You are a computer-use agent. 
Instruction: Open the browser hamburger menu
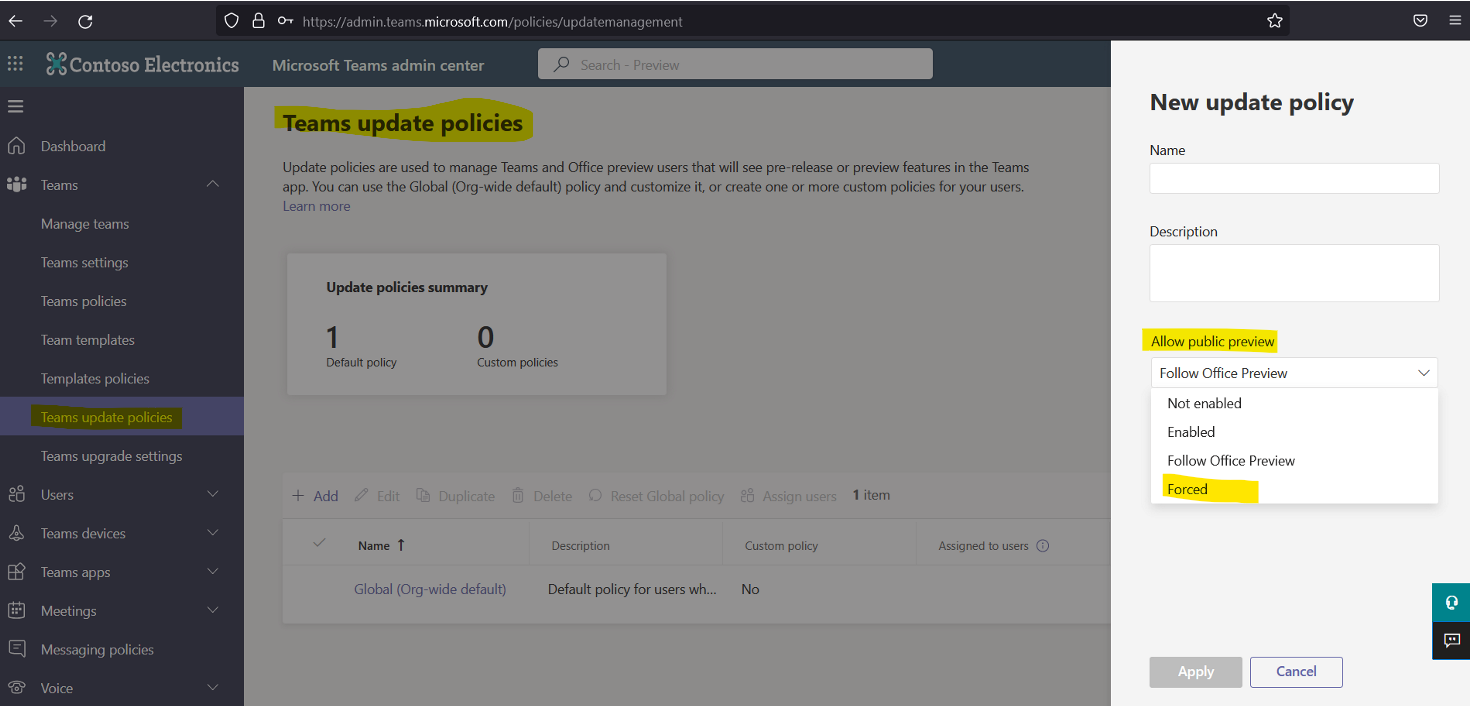coord(1455,20)
